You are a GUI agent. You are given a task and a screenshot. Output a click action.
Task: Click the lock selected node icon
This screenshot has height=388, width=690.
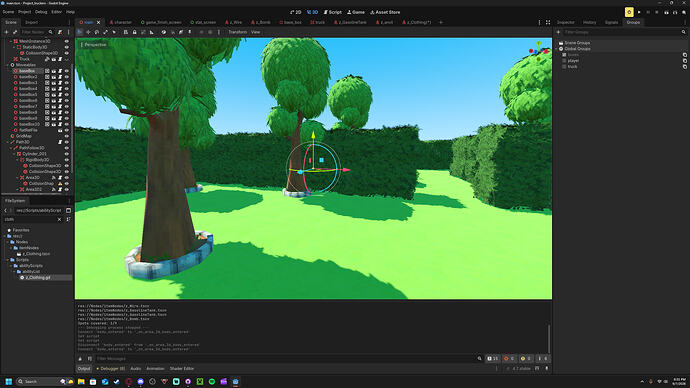(x=134, y=32)
